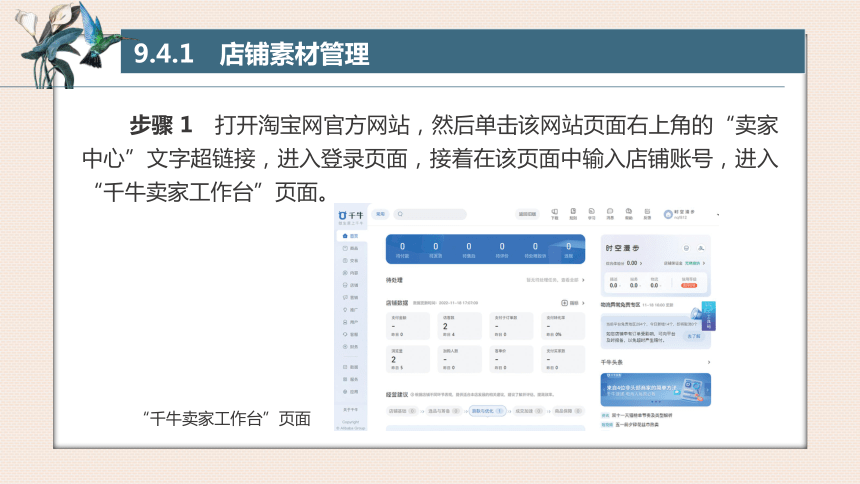Click the 浏览量 data card showing 2

pyautogui.click(x=408, y=359)
